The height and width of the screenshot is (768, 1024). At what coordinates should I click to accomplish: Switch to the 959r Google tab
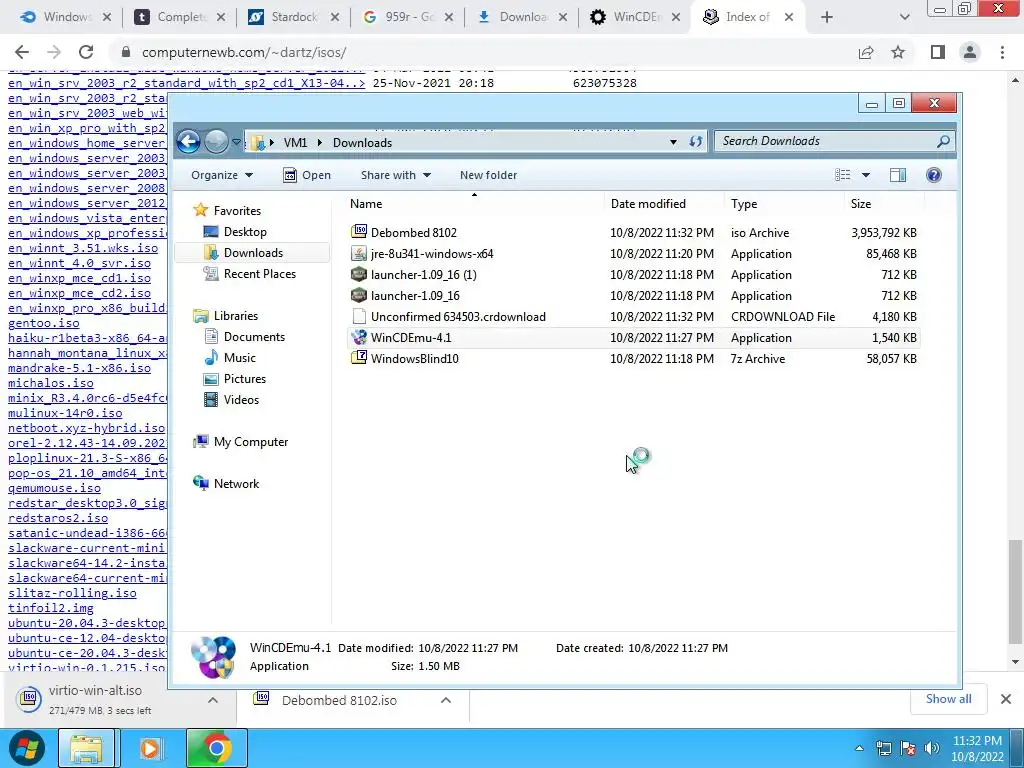[408, 17]
